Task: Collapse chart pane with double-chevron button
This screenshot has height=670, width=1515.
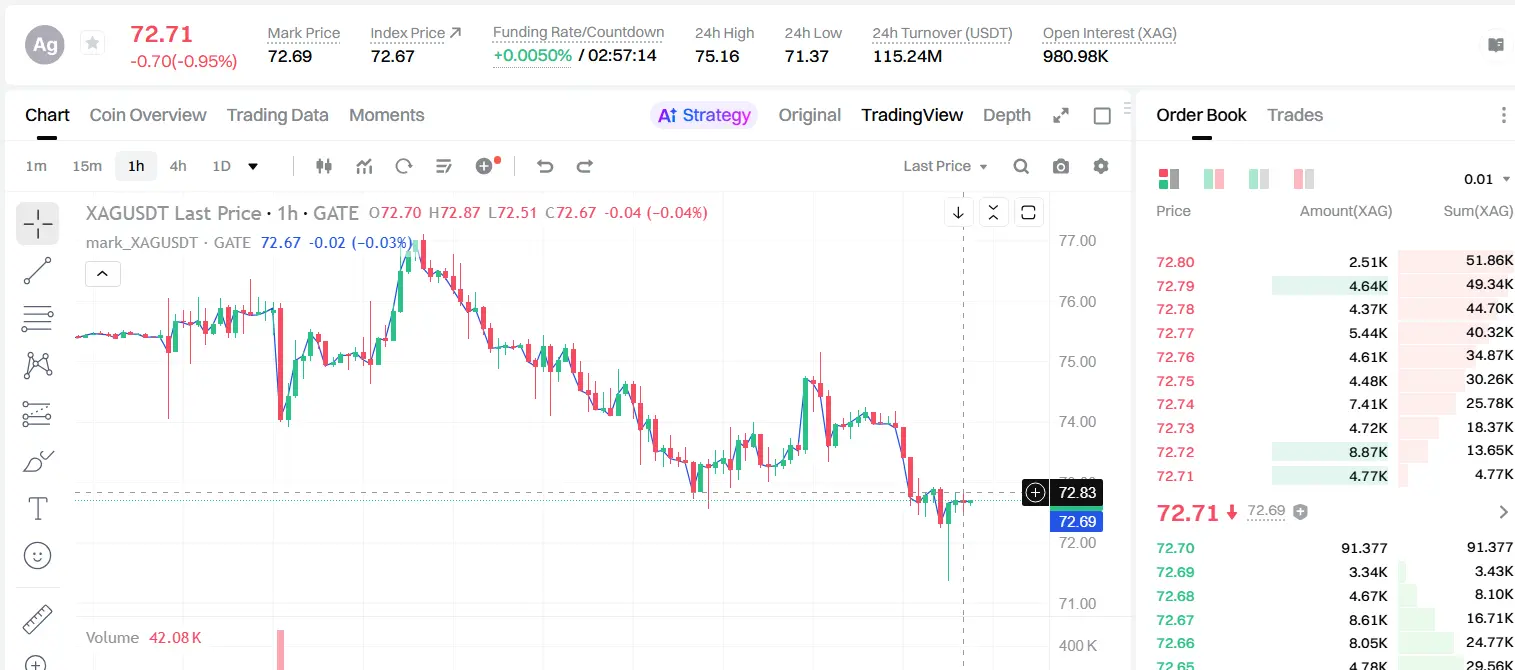Action: pos(993,212)
